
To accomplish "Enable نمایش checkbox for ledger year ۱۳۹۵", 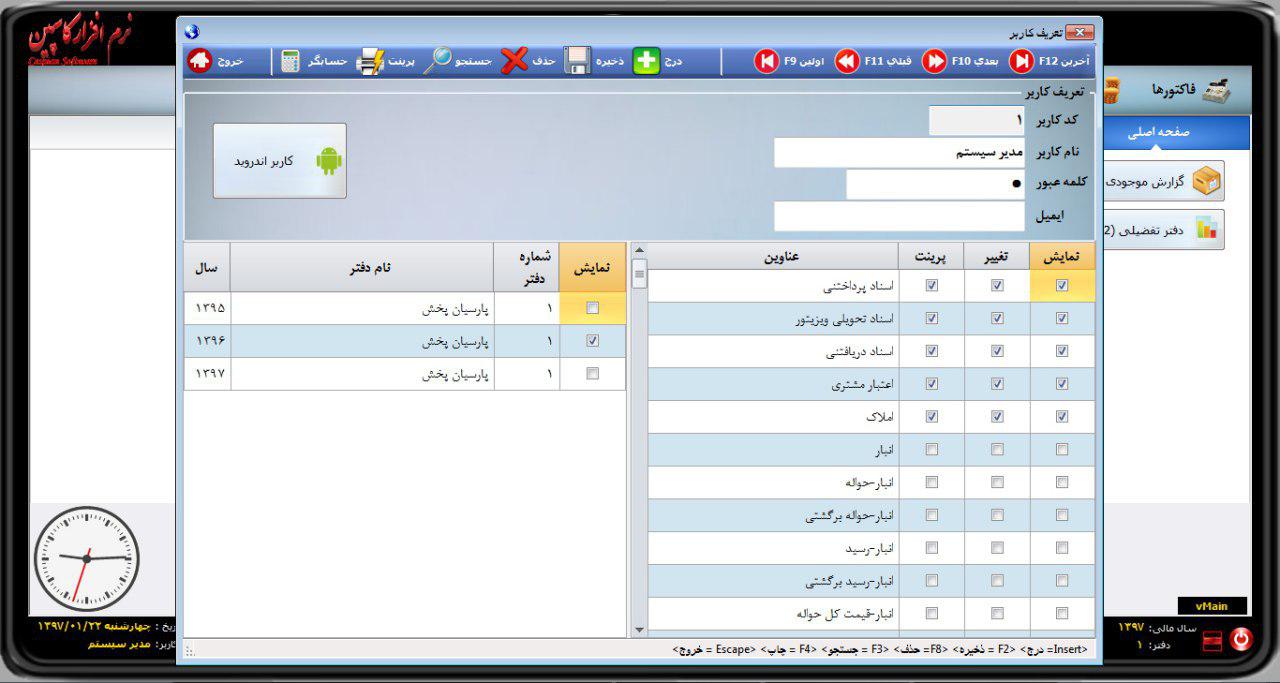I will click(592, 308).
